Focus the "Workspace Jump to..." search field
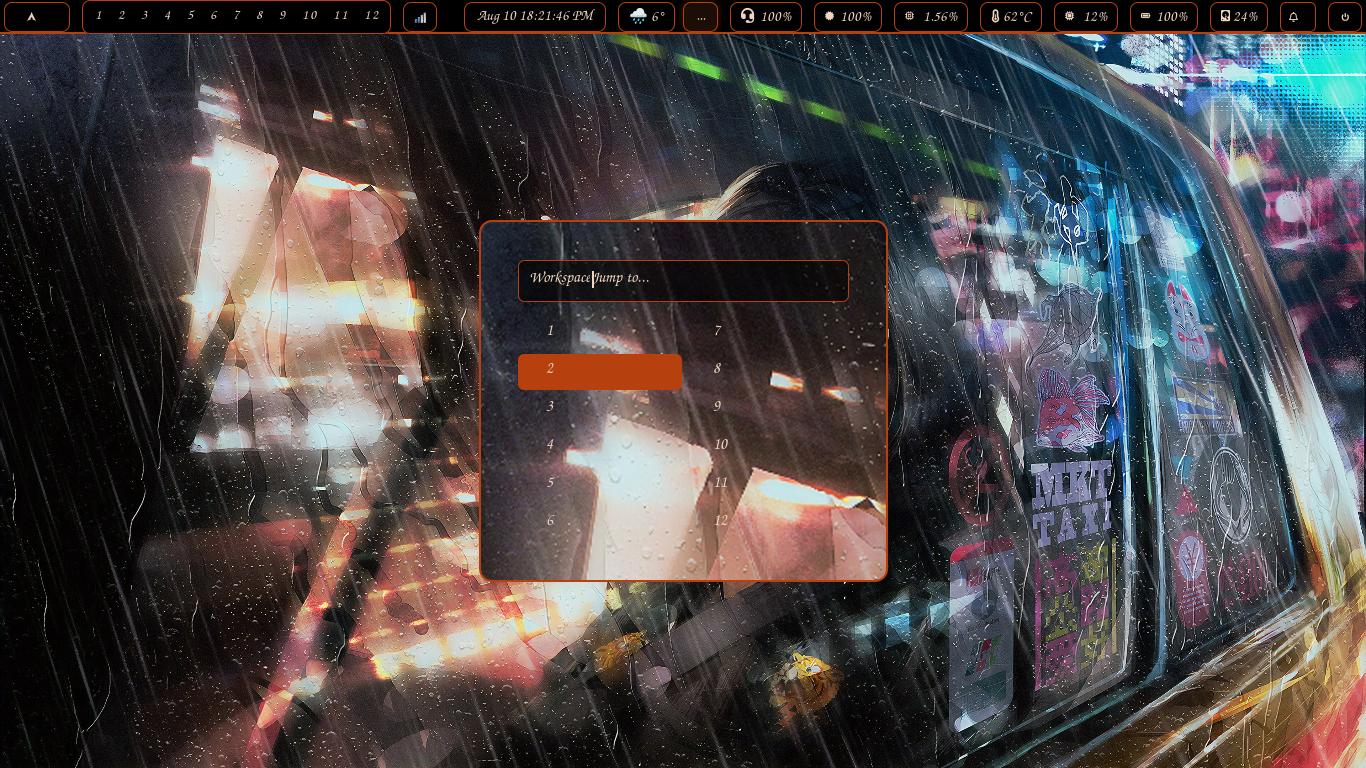Image resolution: width=1366 pixels, height=768 pixels. [x=683, y=281]
